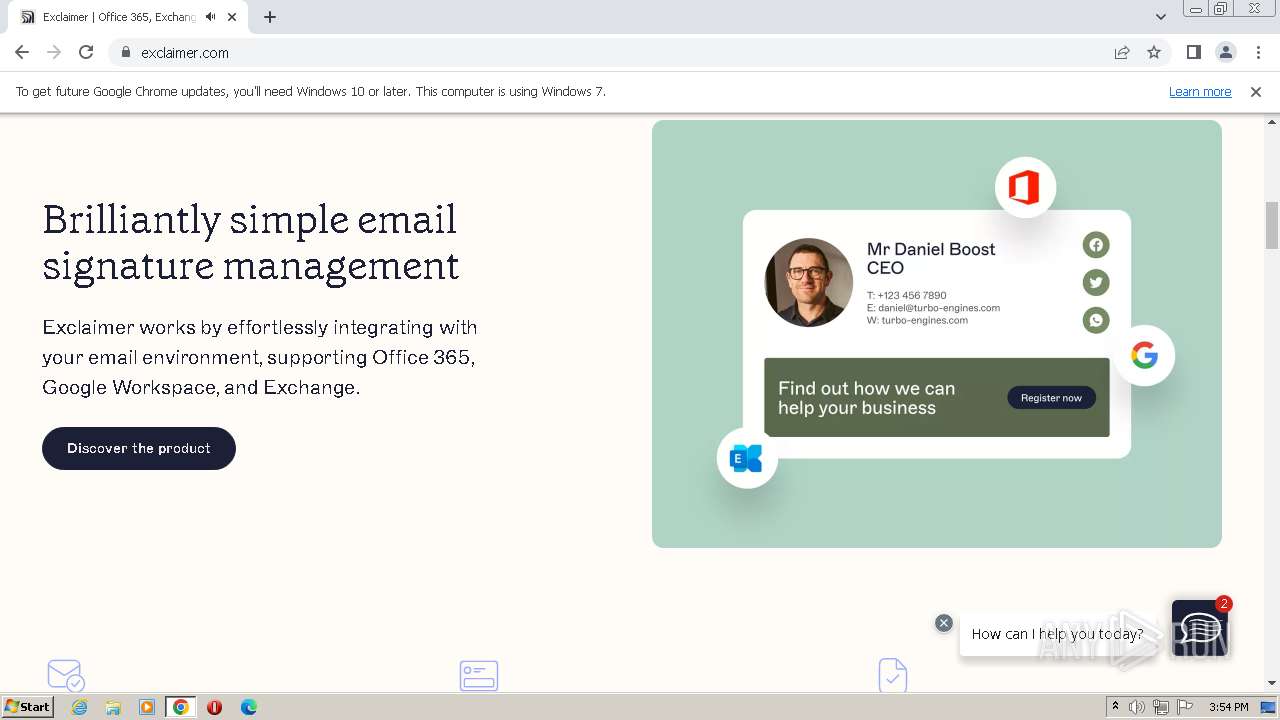Viewport: 1280px width, 720px height.
Task: Open Internet Explorer from taskbar
Action: point(80,707)
